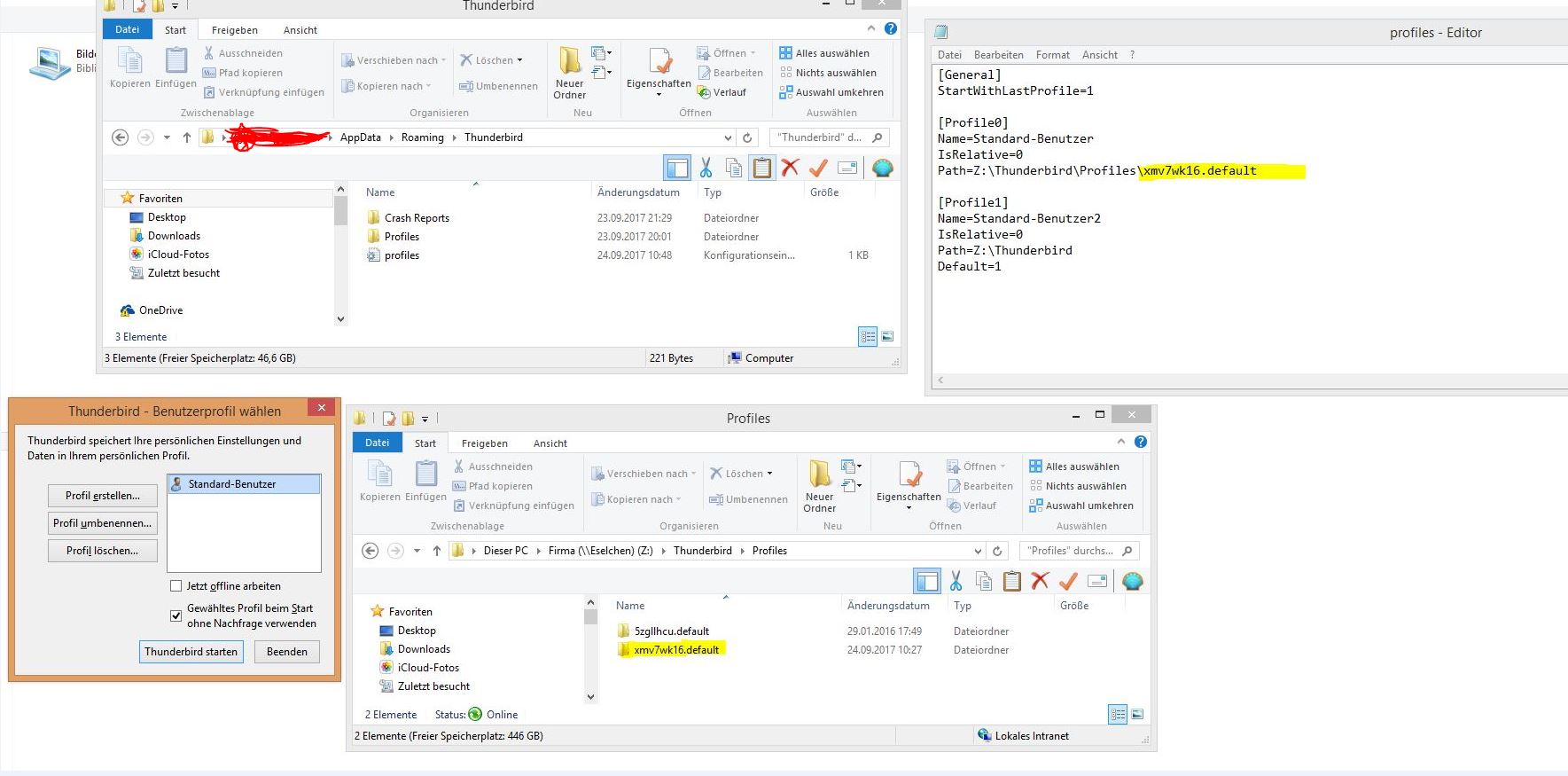Open Eigenschaften dropdown arrow in Thunderbird Explorer ribbon
This screenshot has height=776, width=1568.
point(659,95)
